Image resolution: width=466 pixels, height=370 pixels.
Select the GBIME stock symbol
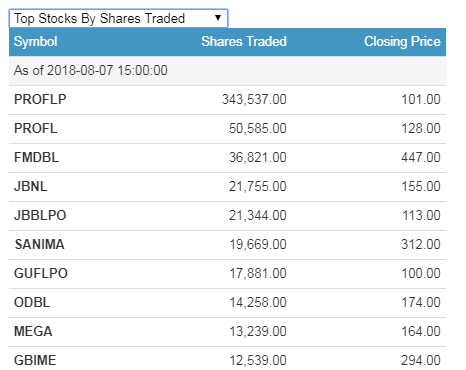click(35, 360)
